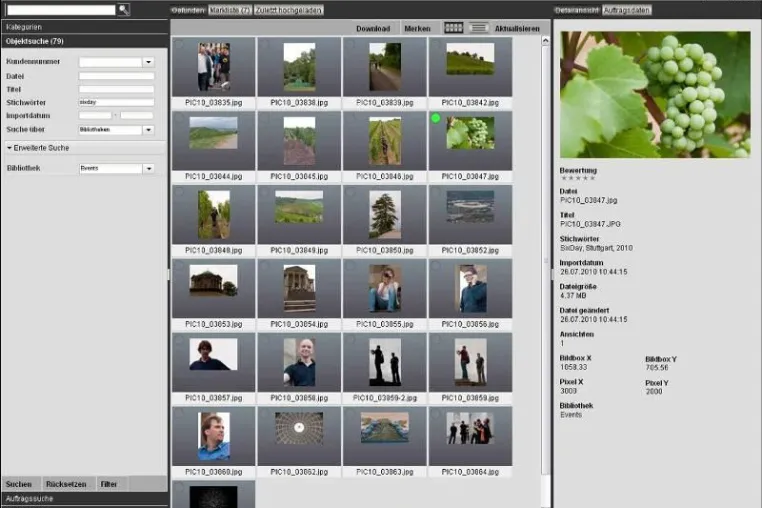
Task: Click the first Importdatum date field
Action: [x=95, y=116]
